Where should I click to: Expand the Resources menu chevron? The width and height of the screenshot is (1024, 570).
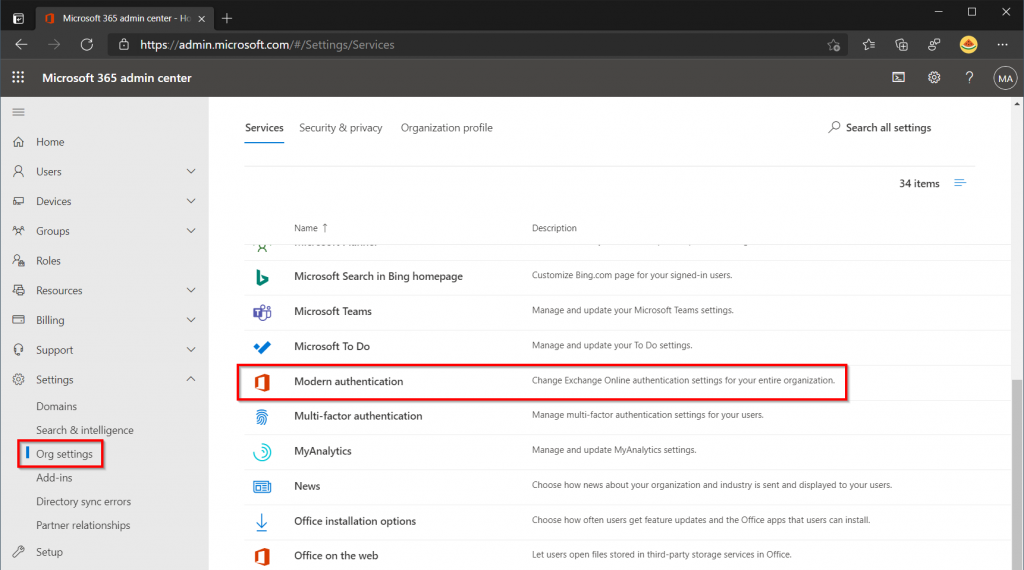tap(191, 290)
